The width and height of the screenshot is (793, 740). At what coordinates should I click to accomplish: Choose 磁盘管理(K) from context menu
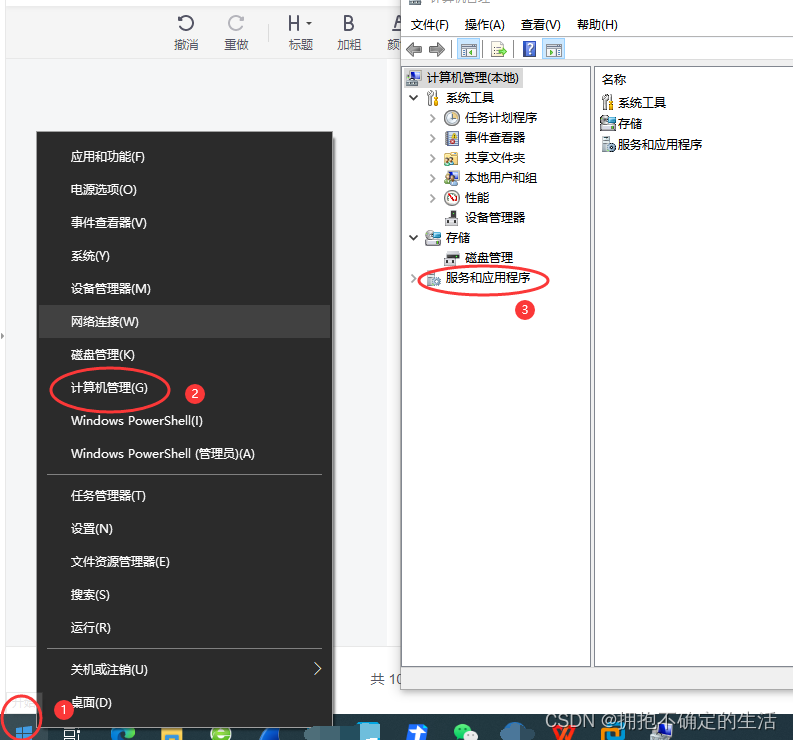tap(185, 354)
